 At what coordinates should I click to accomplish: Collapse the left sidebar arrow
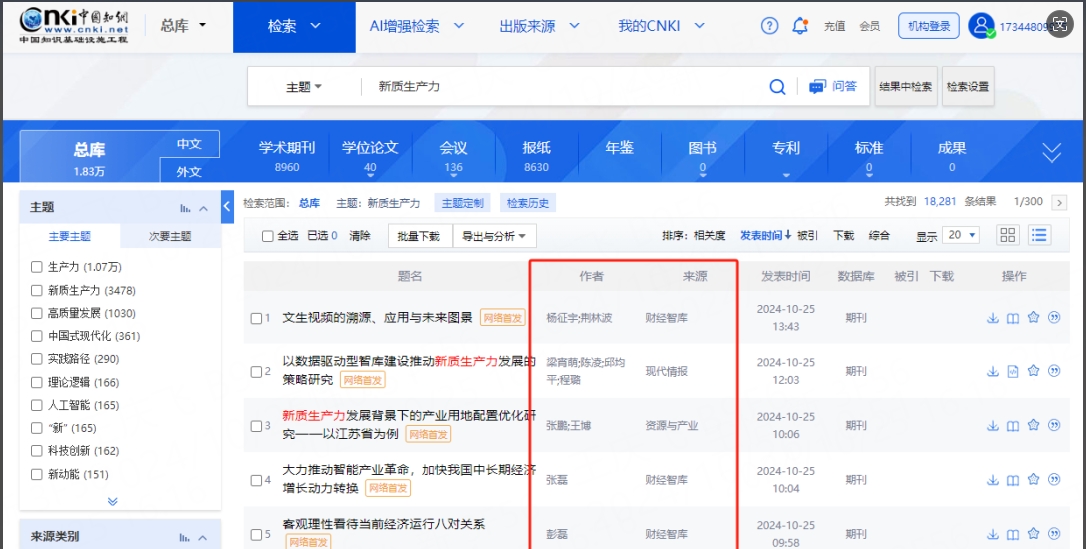(227, 206)
